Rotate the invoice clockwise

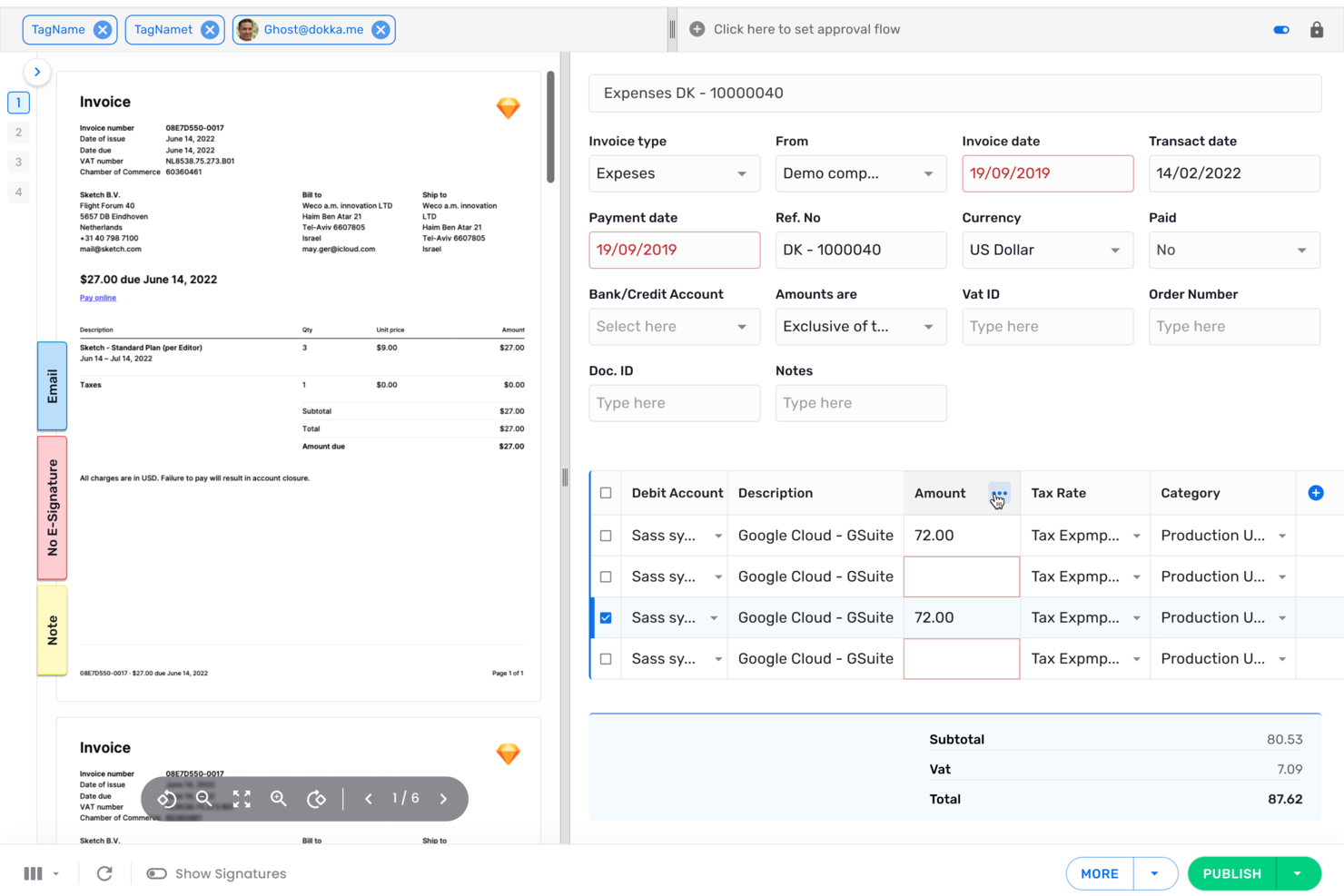click(x=316, y=799)
